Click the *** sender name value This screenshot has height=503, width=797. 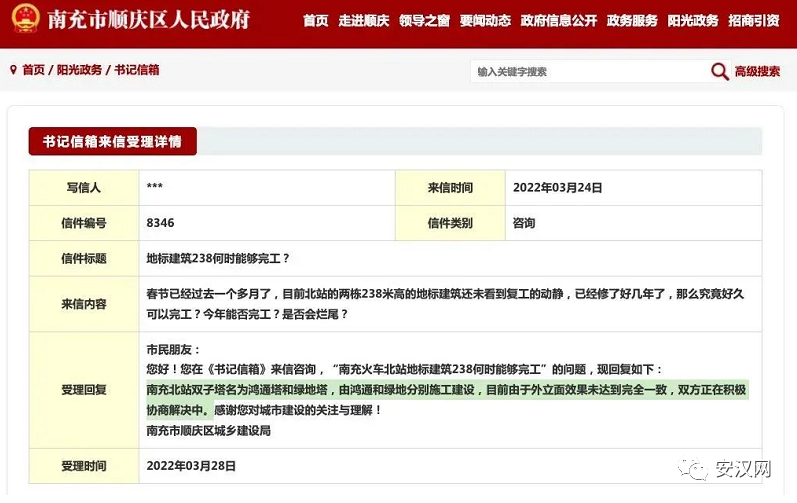[155, 186]
